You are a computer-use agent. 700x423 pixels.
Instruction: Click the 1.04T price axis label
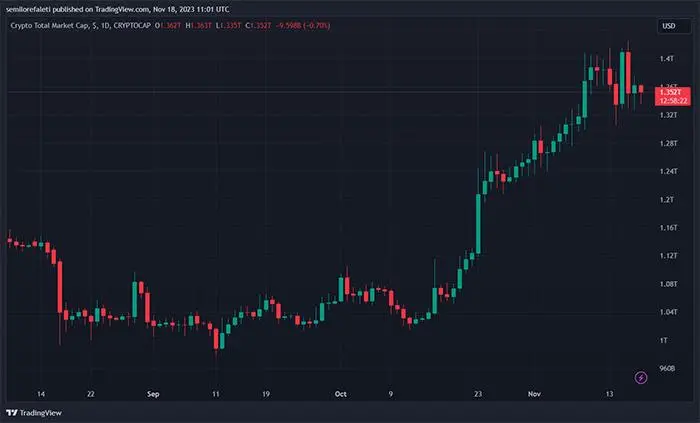coord(668,312)
